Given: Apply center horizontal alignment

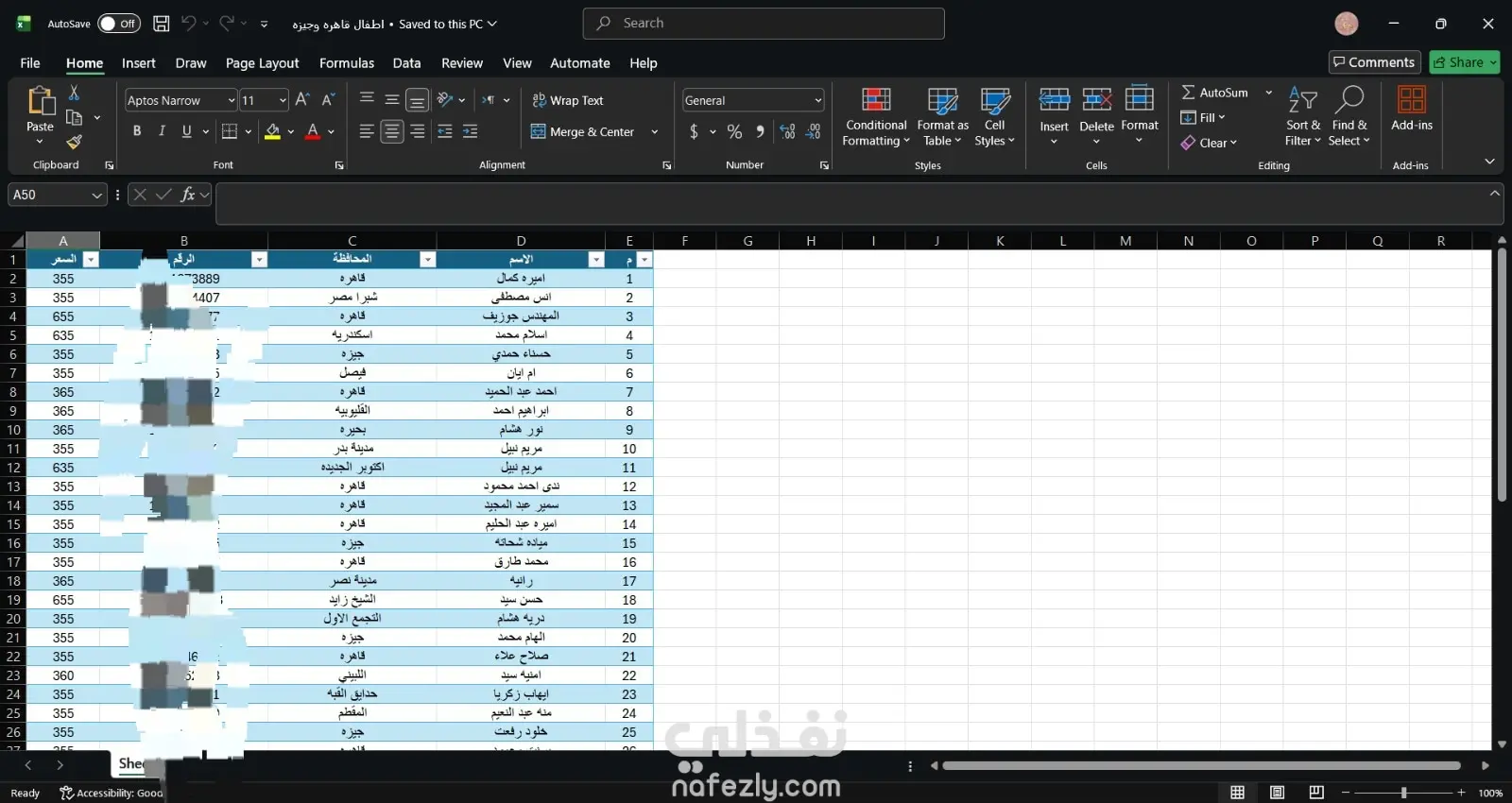Looking at the screenshot, I should tap(392, 131).
